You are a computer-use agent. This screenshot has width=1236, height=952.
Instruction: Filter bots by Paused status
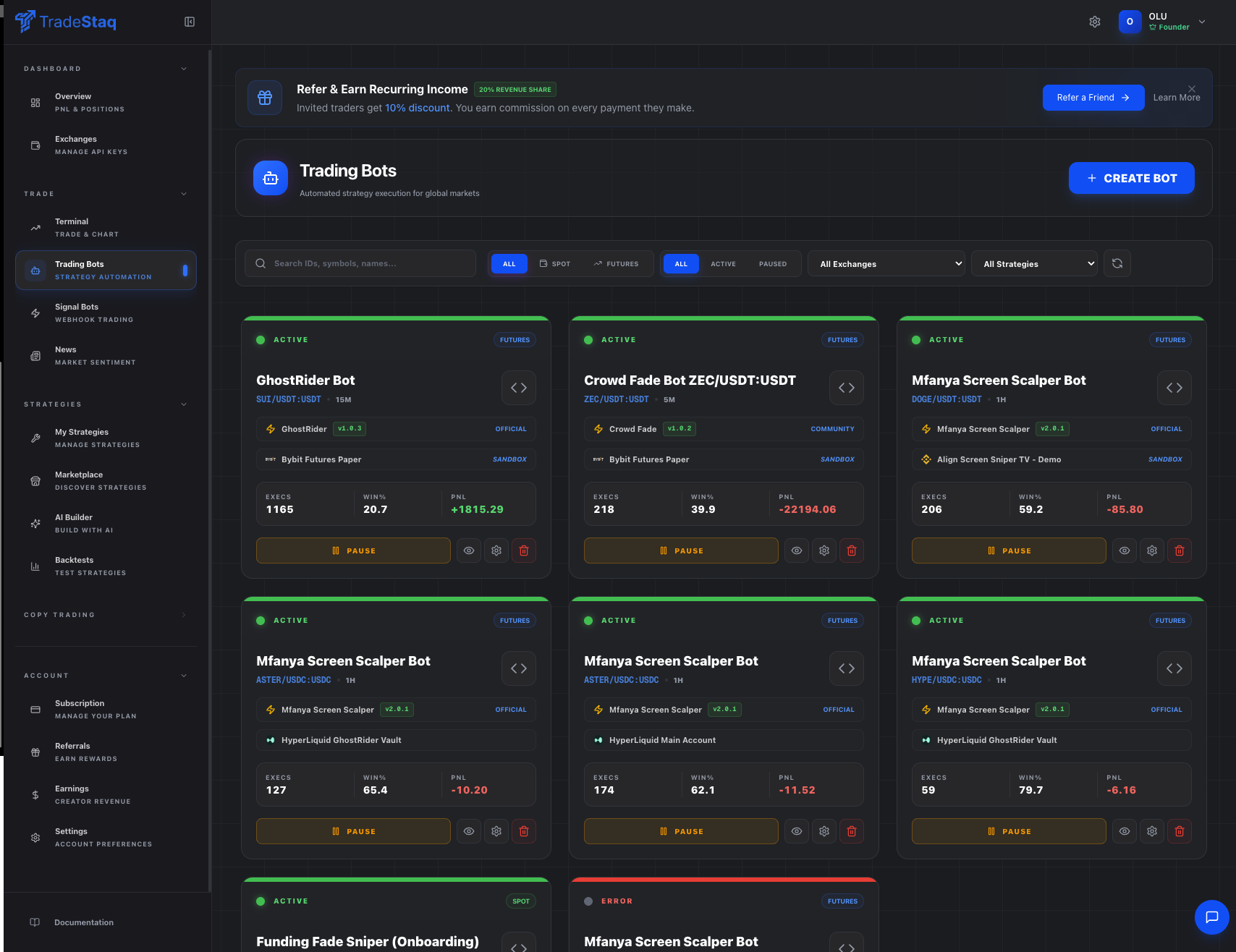(773, 264)
